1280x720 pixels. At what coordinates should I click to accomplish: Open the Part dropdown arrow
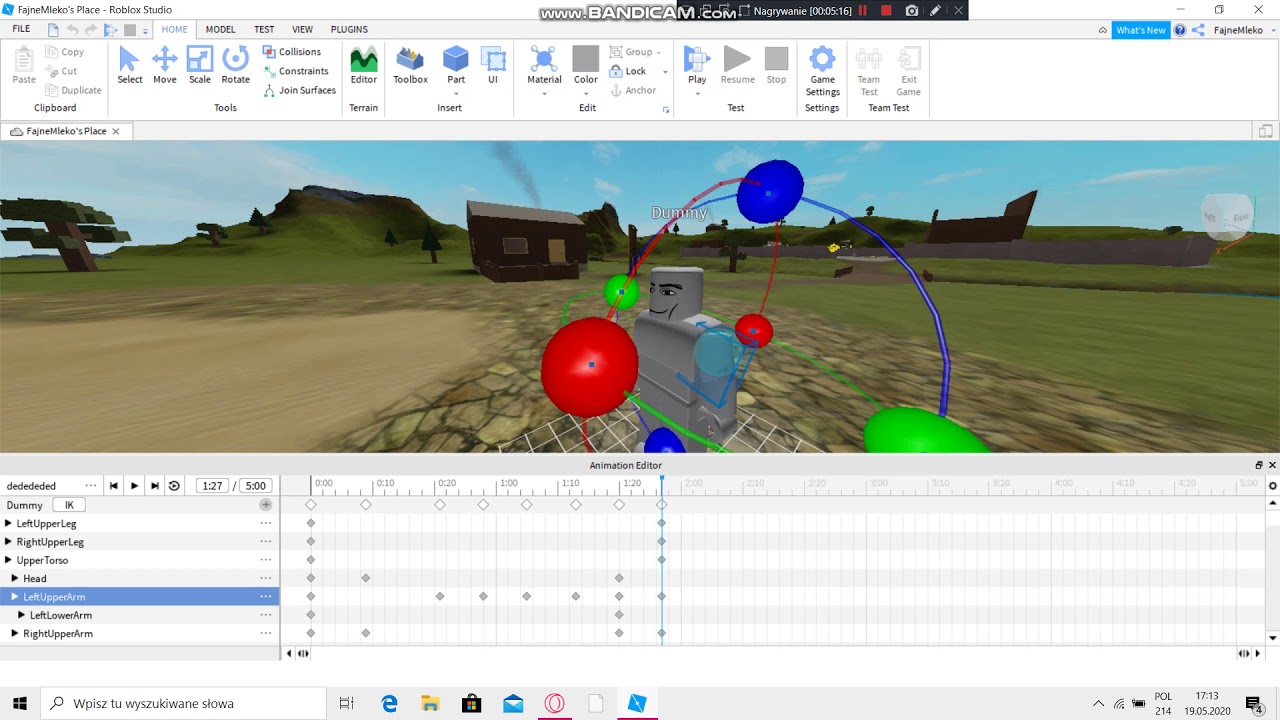(x=456, y=94)
